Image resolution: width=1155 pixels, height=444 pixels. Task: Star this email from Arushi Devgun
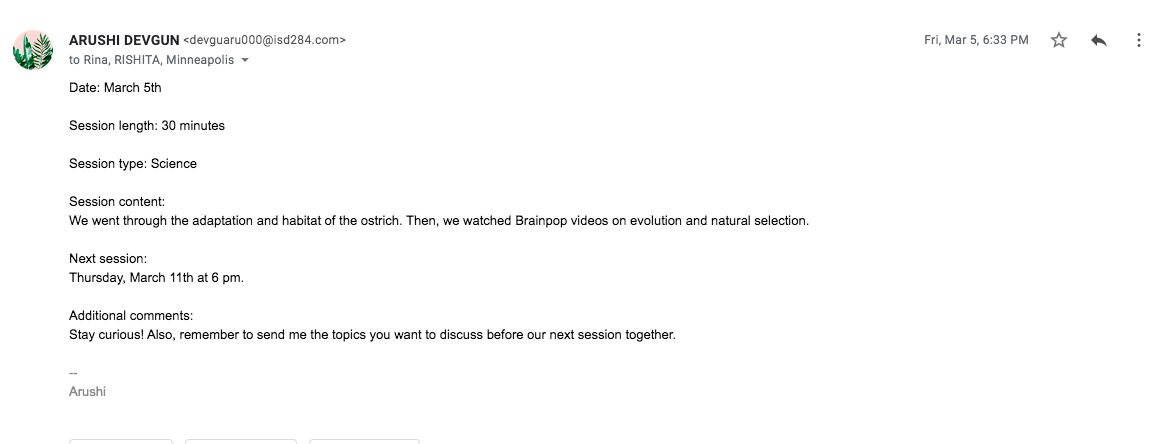point(1059,40)
